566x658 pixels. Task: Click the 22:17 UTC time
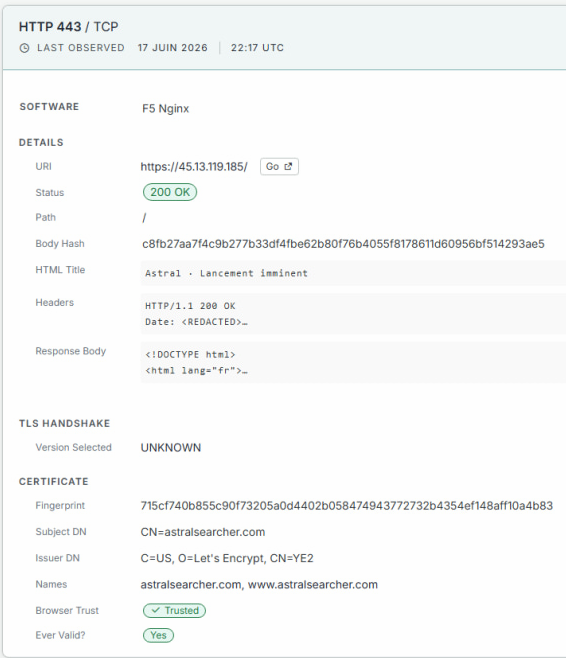[x=257, y=48]
